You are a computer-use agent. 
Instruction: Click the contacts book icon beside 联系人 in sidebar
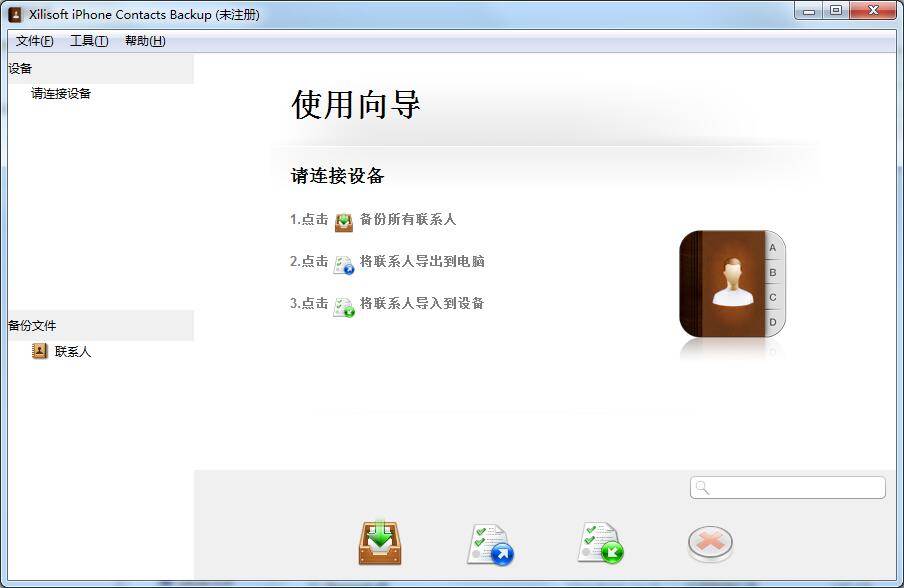[x=38, y=351]
